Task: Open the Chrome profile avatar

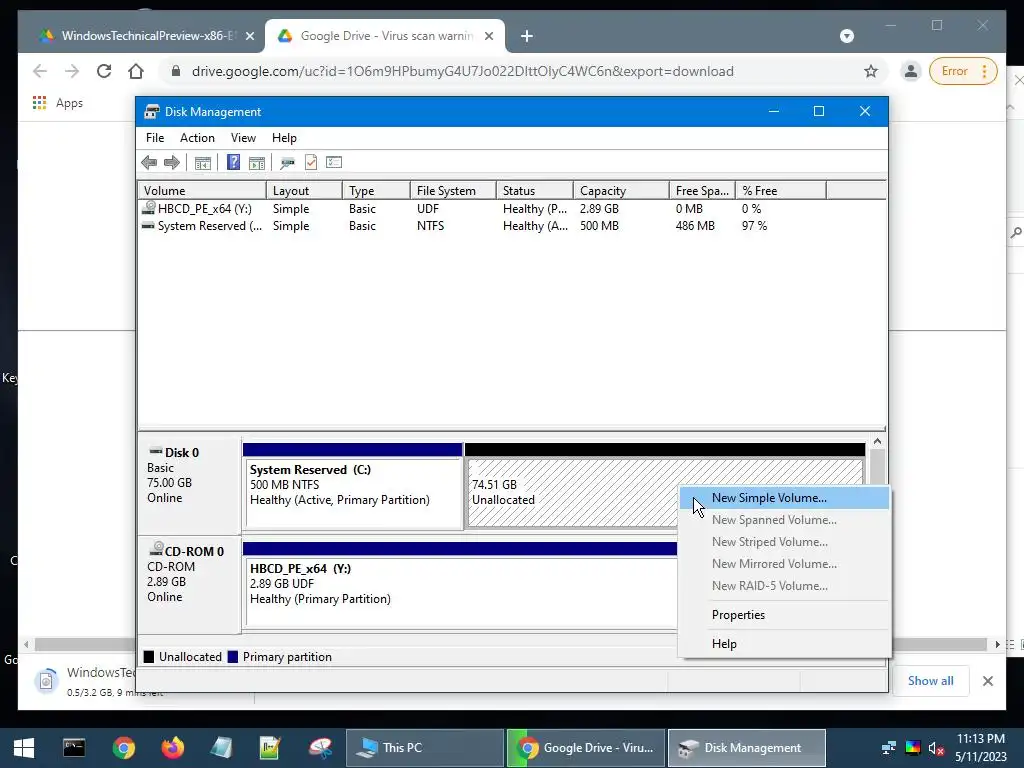Action: coord(910,71)
